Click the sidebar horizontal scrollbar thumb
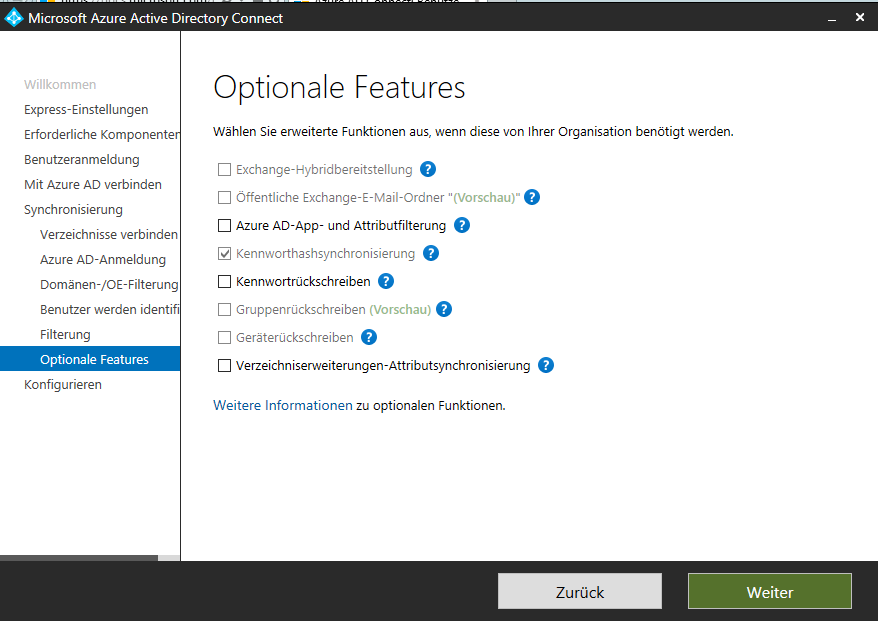Viewport: 878px width, 621px height. pyautogui.click(x=79, y=558)
